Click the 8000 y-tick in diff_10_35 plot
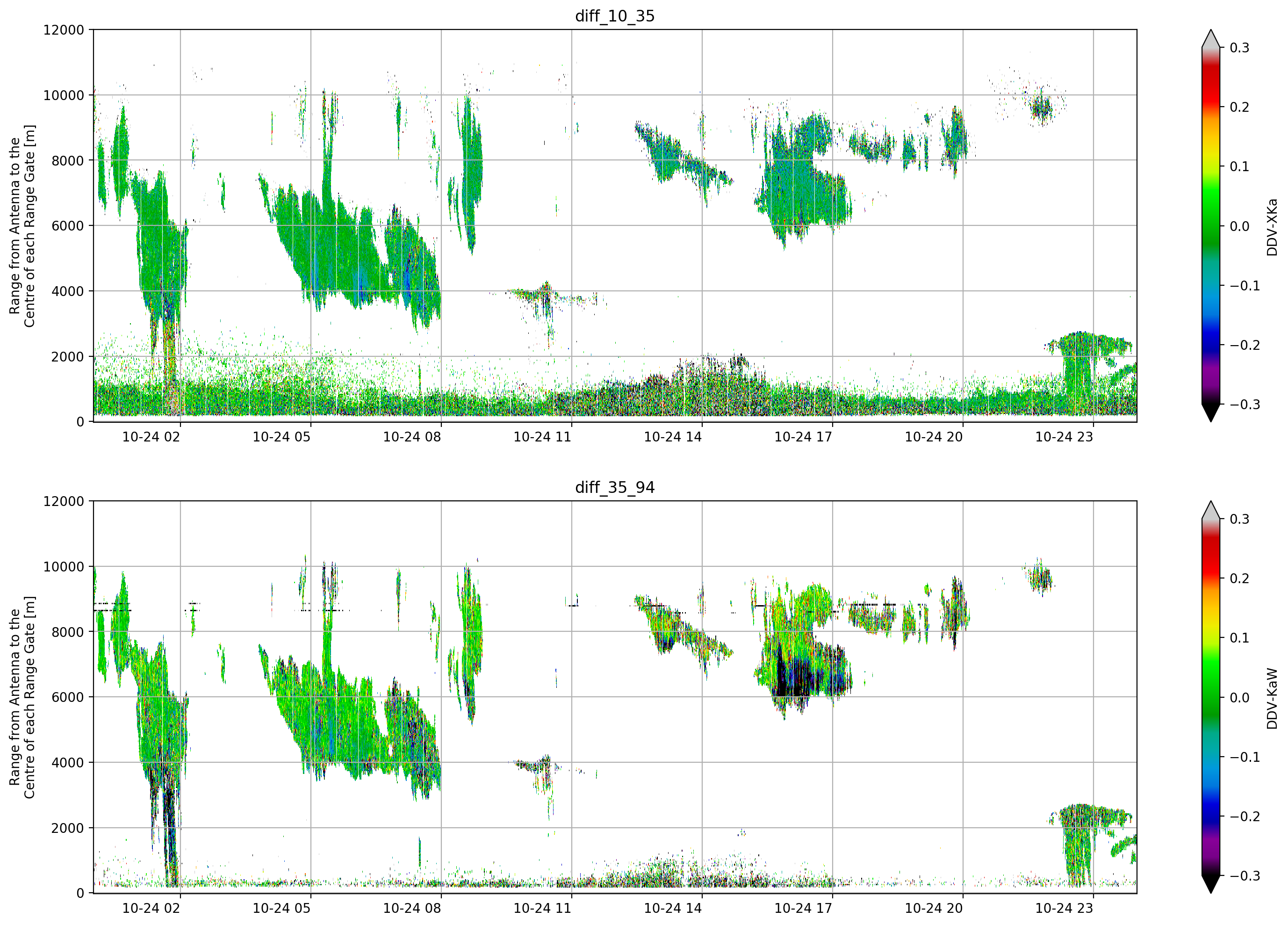 [x=68, y=160]
